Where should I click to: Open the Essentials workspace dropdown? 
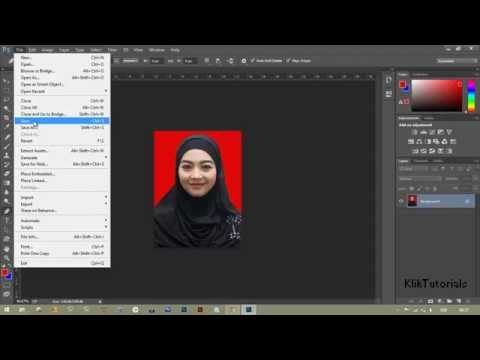tap(458, 61)
